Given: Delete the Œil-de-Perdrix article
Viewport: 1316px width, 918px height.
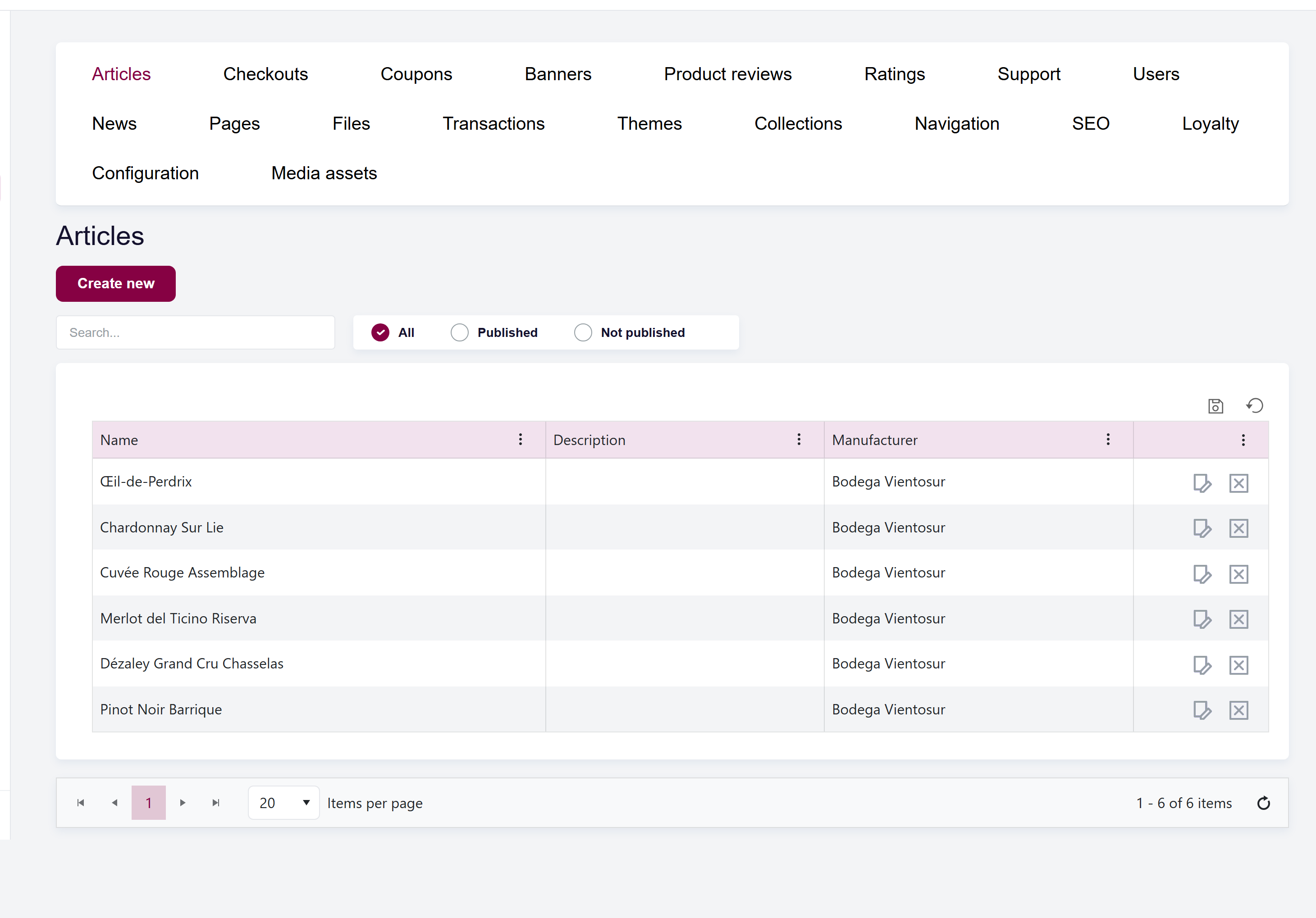Looking at the screenshot, I should [1238, 483].
